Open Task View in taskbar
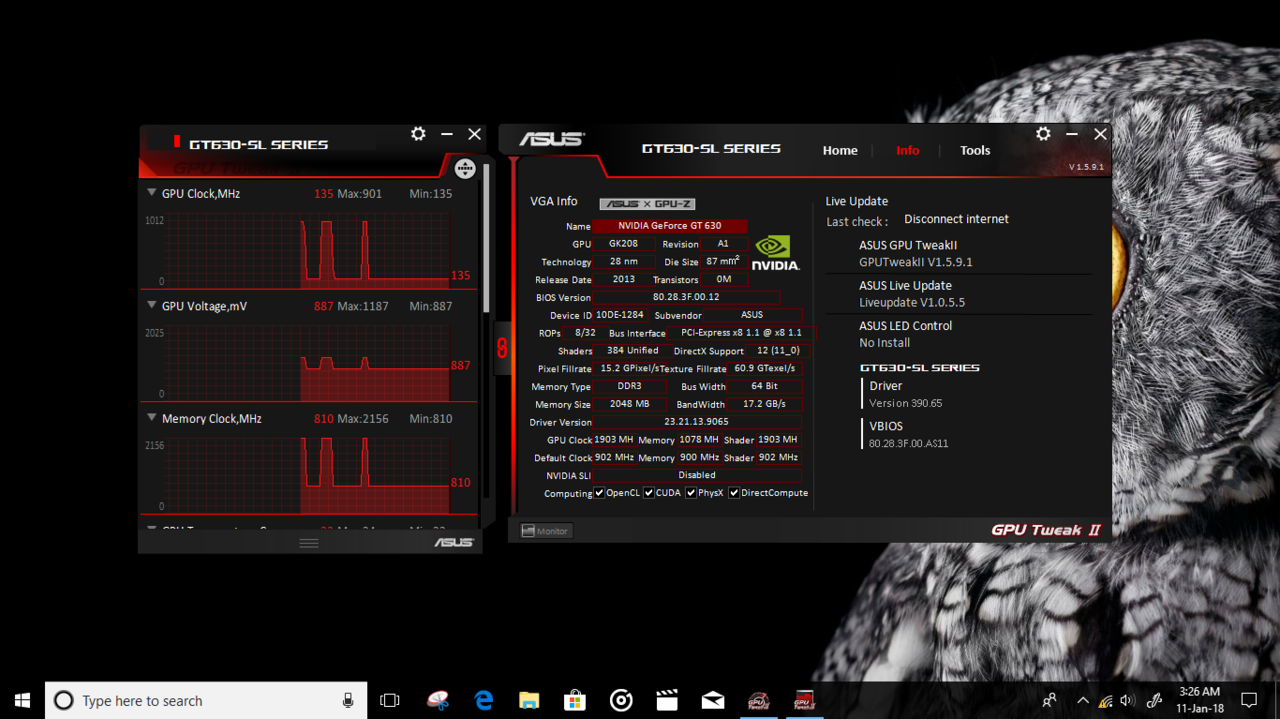The height and width of the screenshot is (719, 1280). [390, 700]
